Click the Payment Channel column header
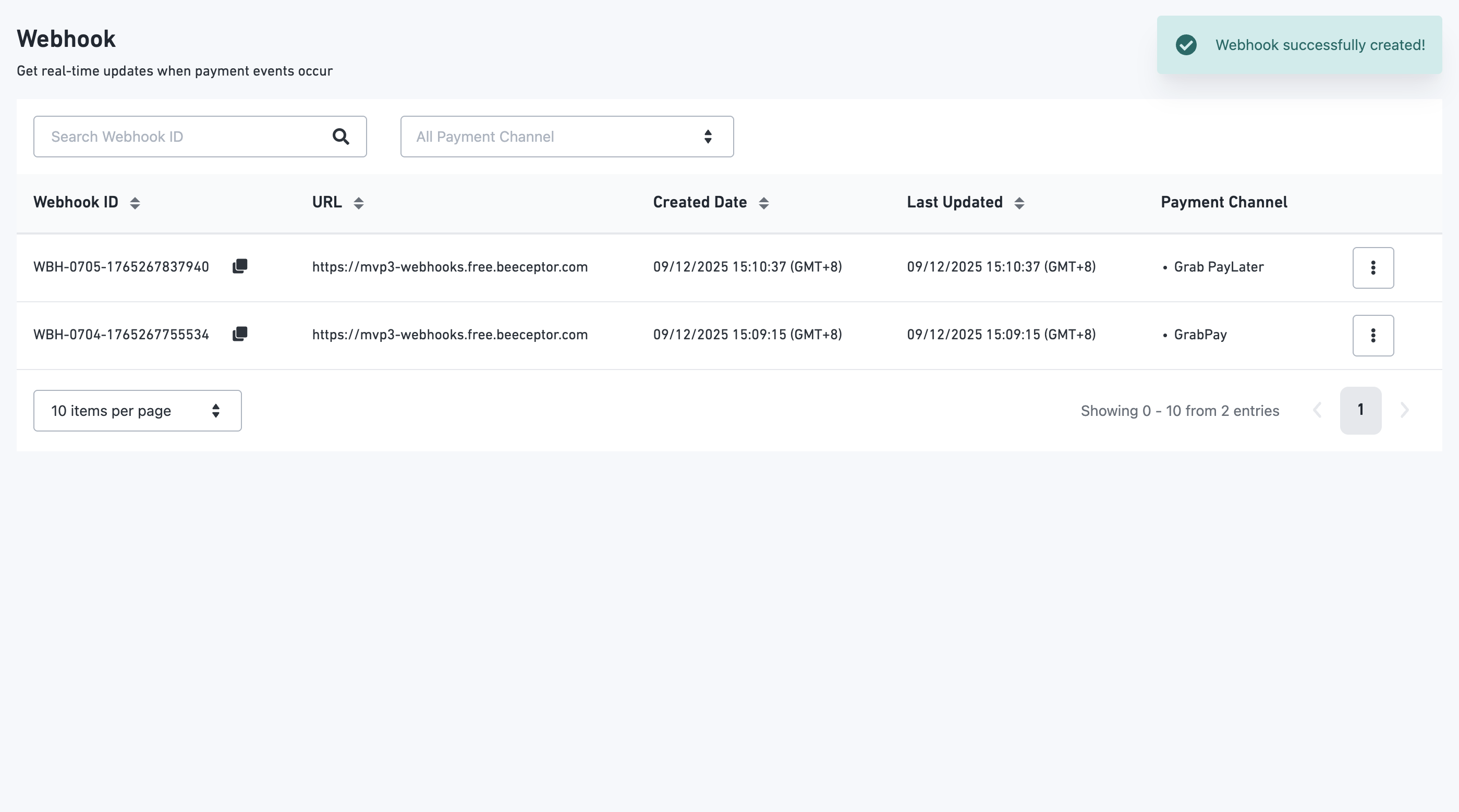 1223,202
